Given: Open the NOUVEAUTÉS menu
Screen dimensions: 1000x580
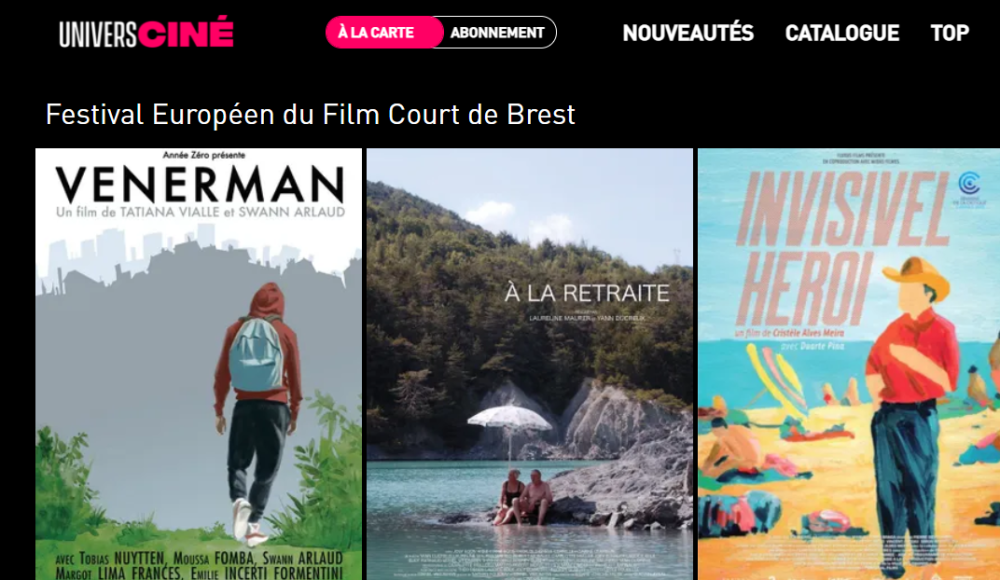Looking at the screenshot, I should (x=688, y=33).
